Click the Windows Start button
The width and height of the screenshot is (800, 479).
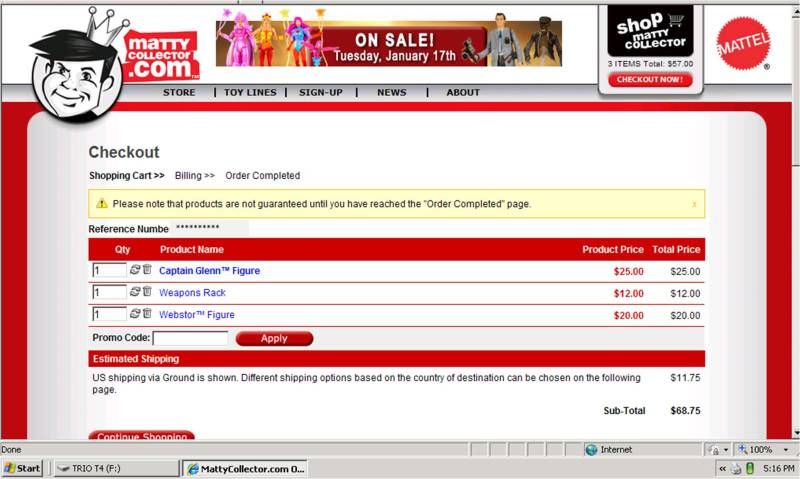click(22, 468)
